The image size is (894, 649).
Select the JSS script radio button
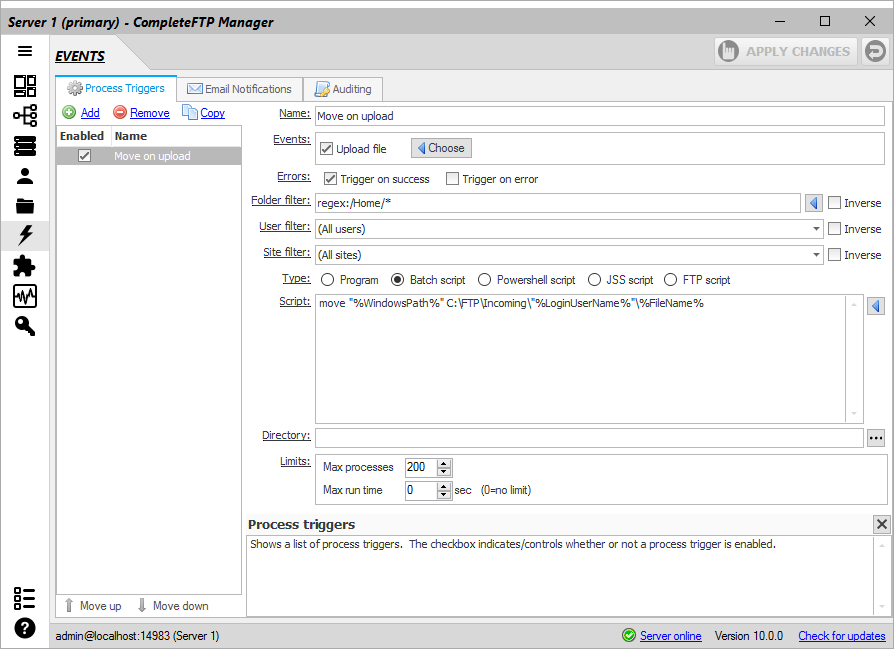coord(594,280)
